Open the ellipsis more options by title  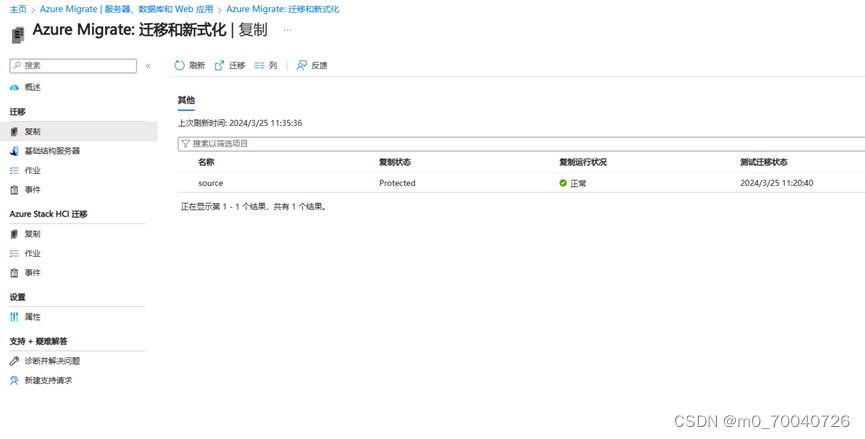[287, 30]
